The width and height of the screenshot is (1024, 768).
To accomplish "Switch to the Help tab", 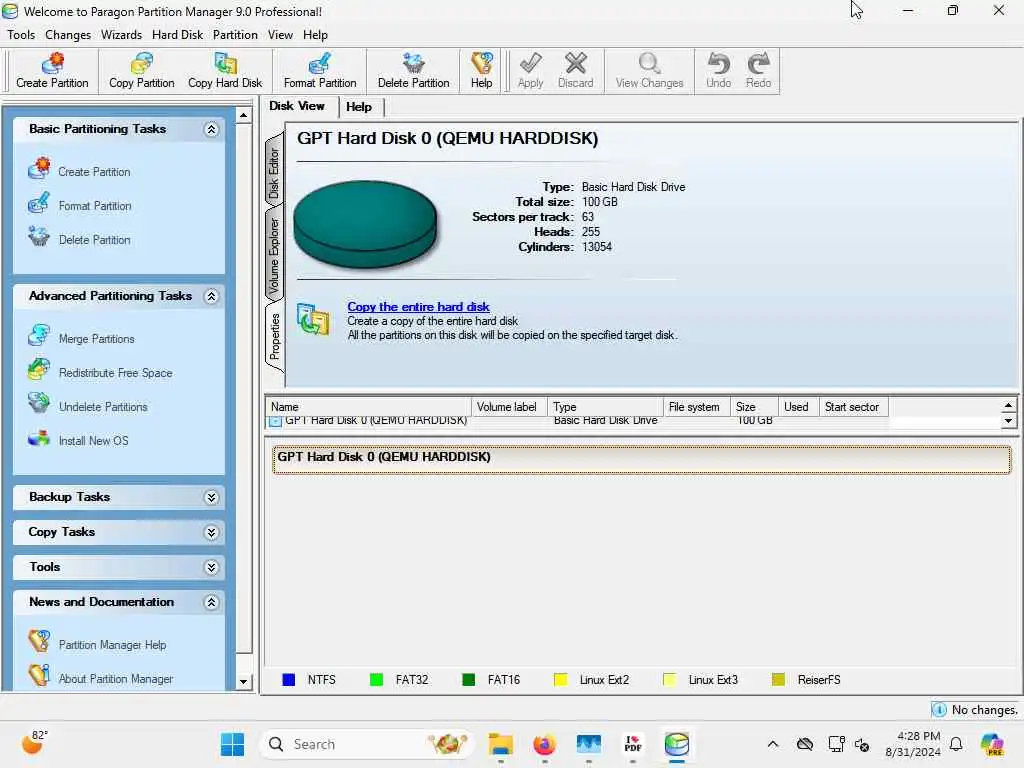I will coord(359,107).
